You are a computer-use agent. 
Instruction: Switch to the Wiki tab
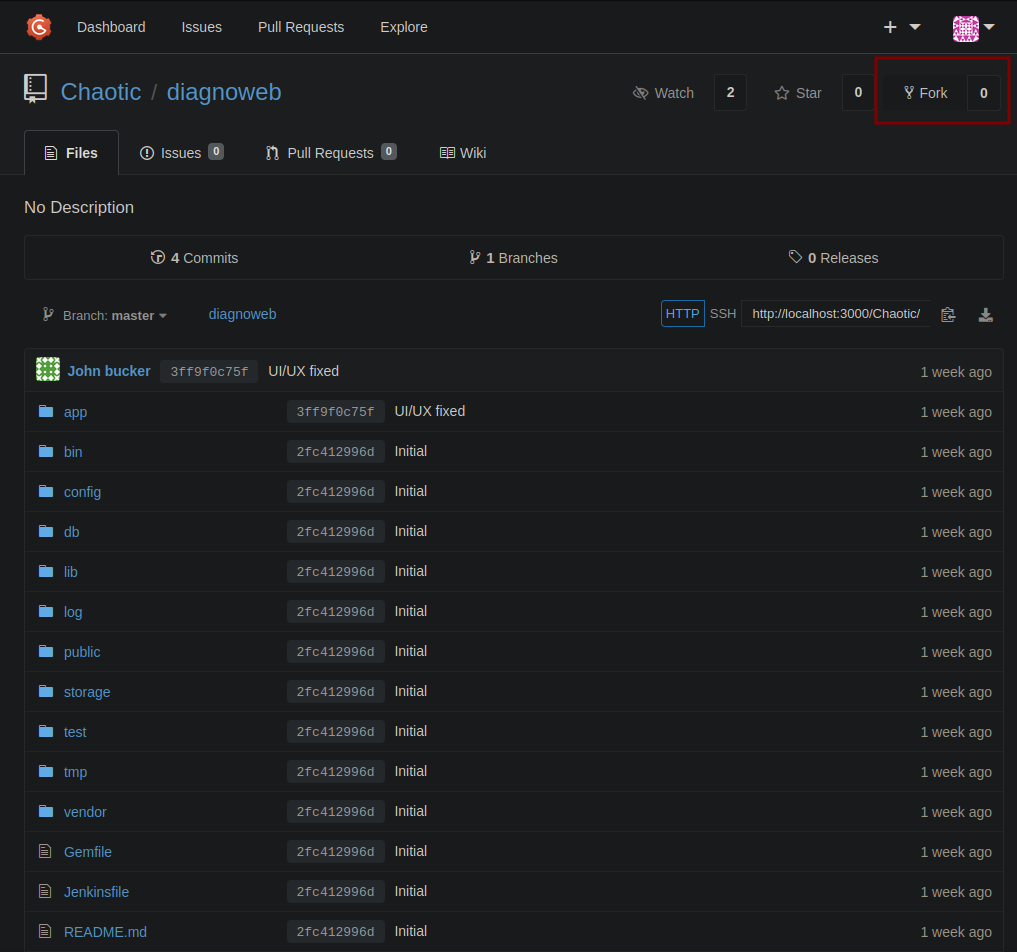463,153
